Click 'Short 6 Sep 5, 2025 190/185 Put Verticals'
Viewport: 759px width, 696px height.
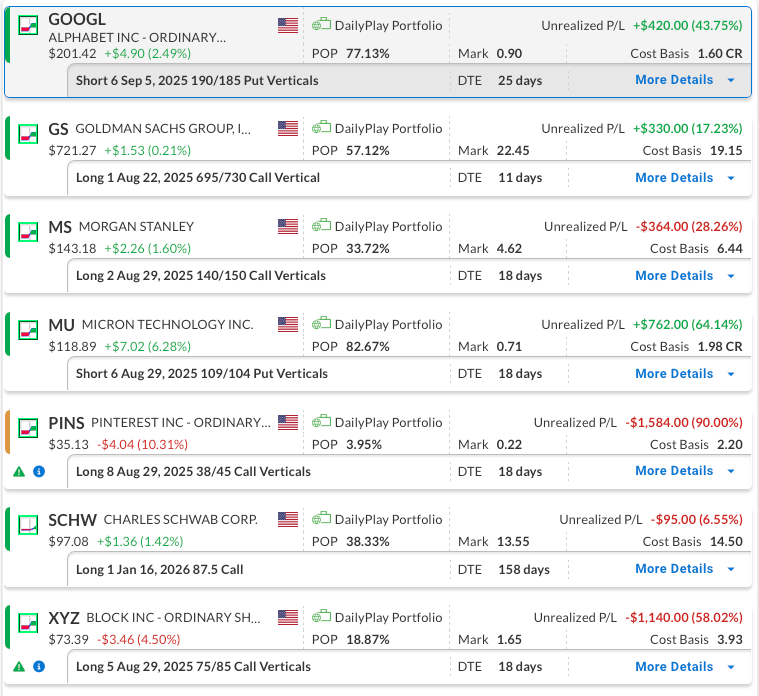pyautogui.click(x=197, y=80)
